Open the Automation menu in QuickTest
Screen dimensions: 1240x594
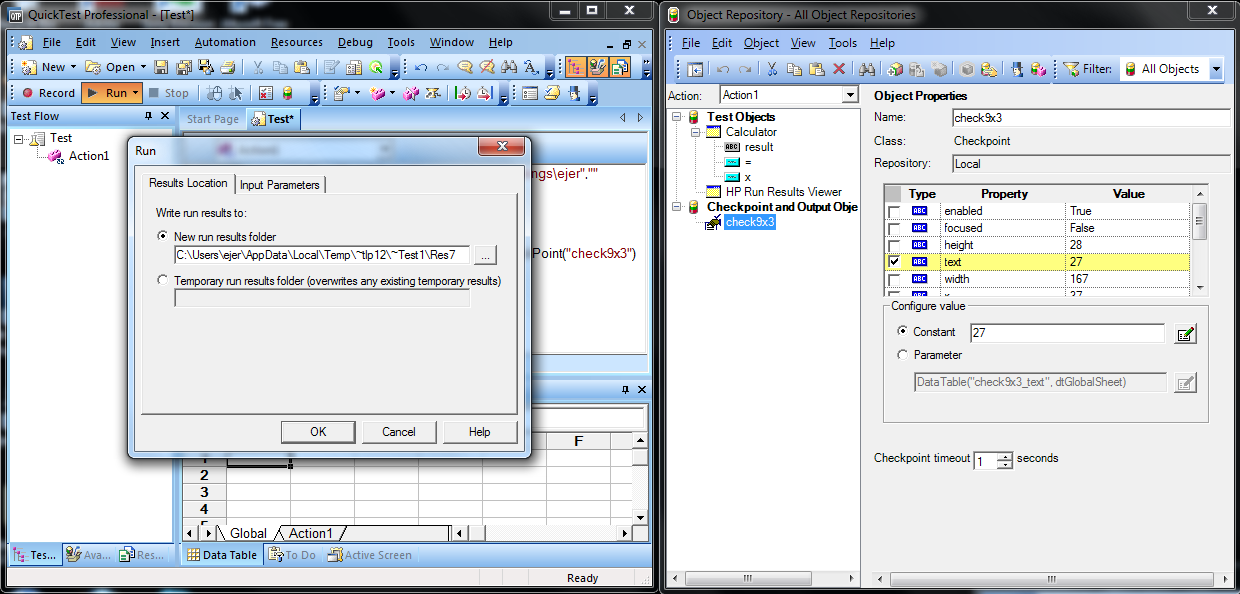tap(225, 42)
